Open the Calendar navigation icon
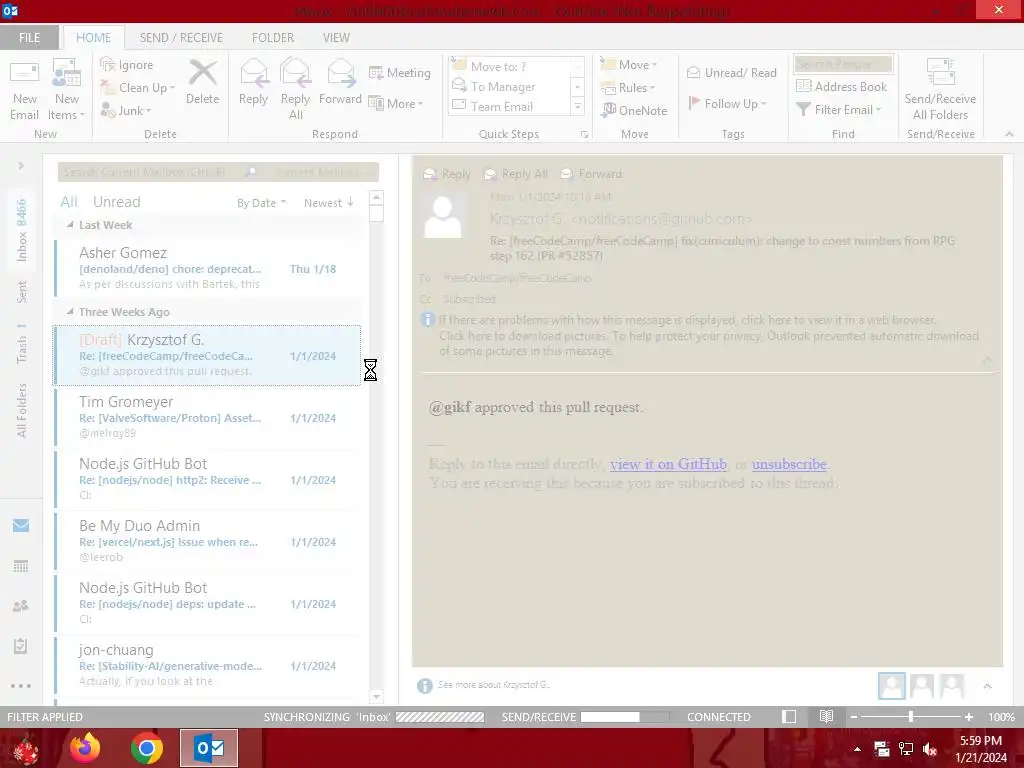 (x=21, y=566)
